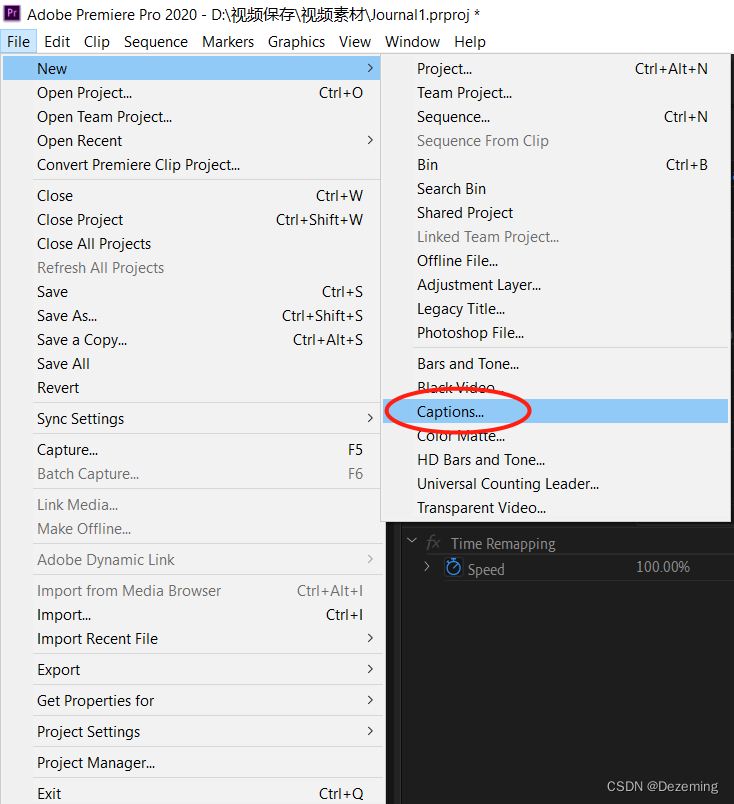This screenshot has width=734, height=804.
Task: Choose Legacy Title... in the New submenu
Action: click(556, 309)
